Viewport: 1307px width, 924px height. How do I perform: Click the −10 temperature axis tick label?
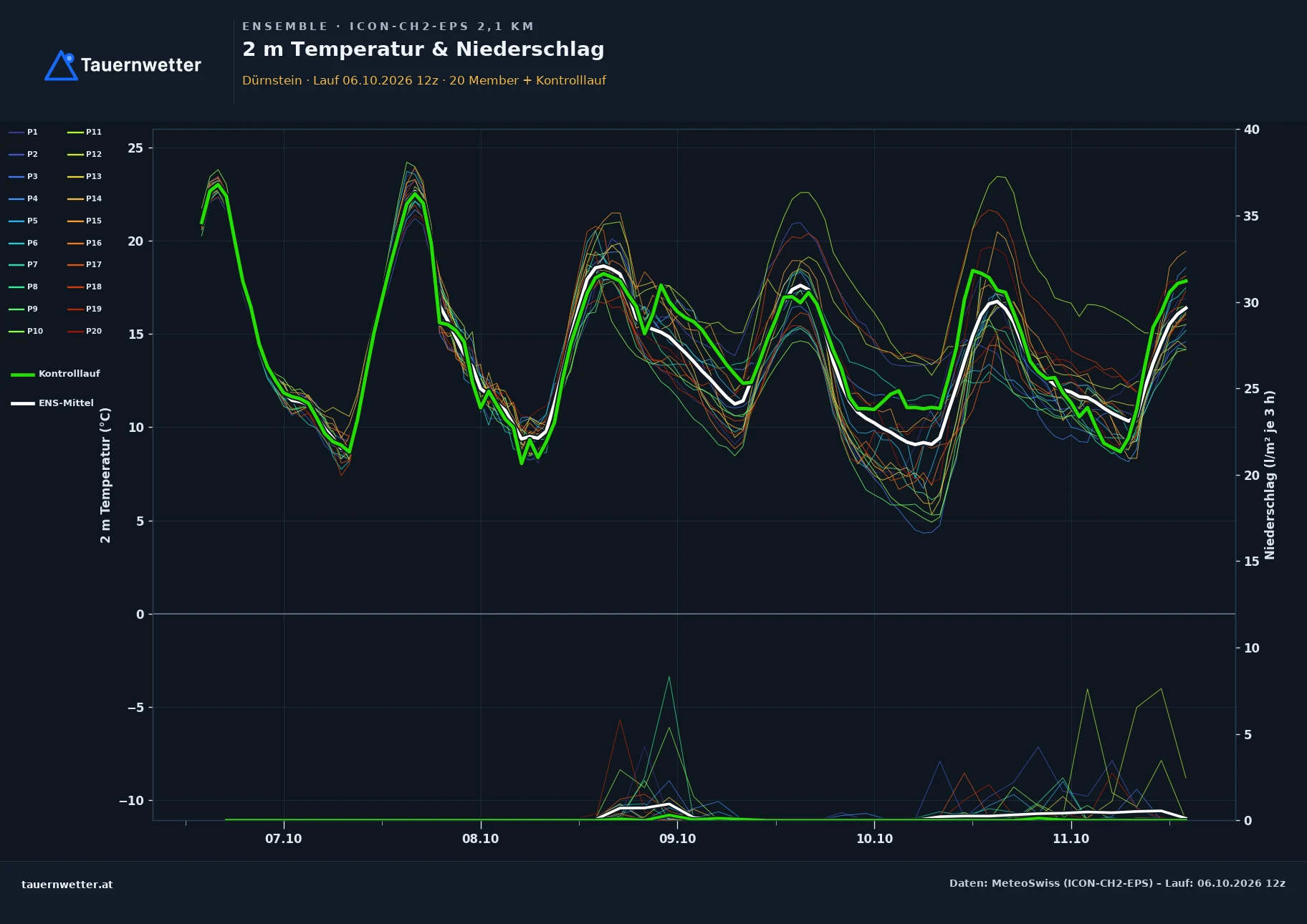click(x=131, y=801)
